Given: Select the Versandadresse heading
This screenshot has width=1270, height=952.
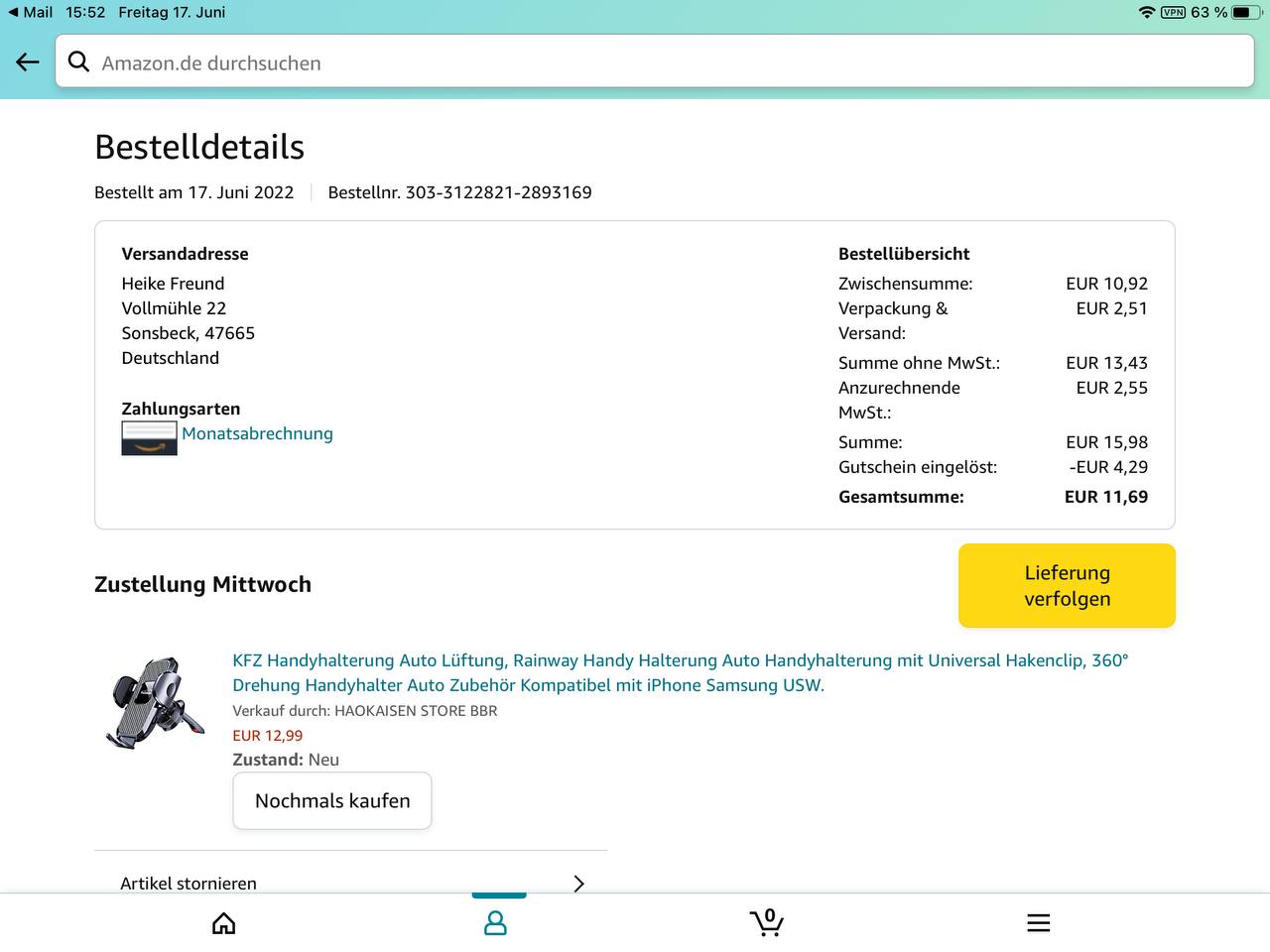Looking at the screenshot, I should point(186,254).
